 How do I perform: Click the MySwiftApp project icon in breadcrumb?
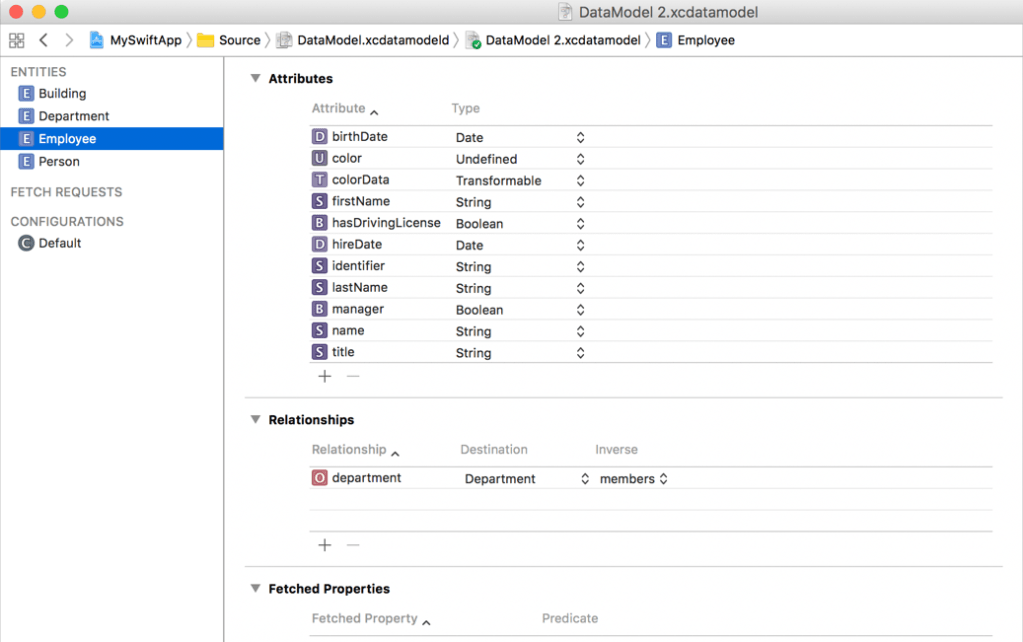pyautogui.click(x=97, y=40)
